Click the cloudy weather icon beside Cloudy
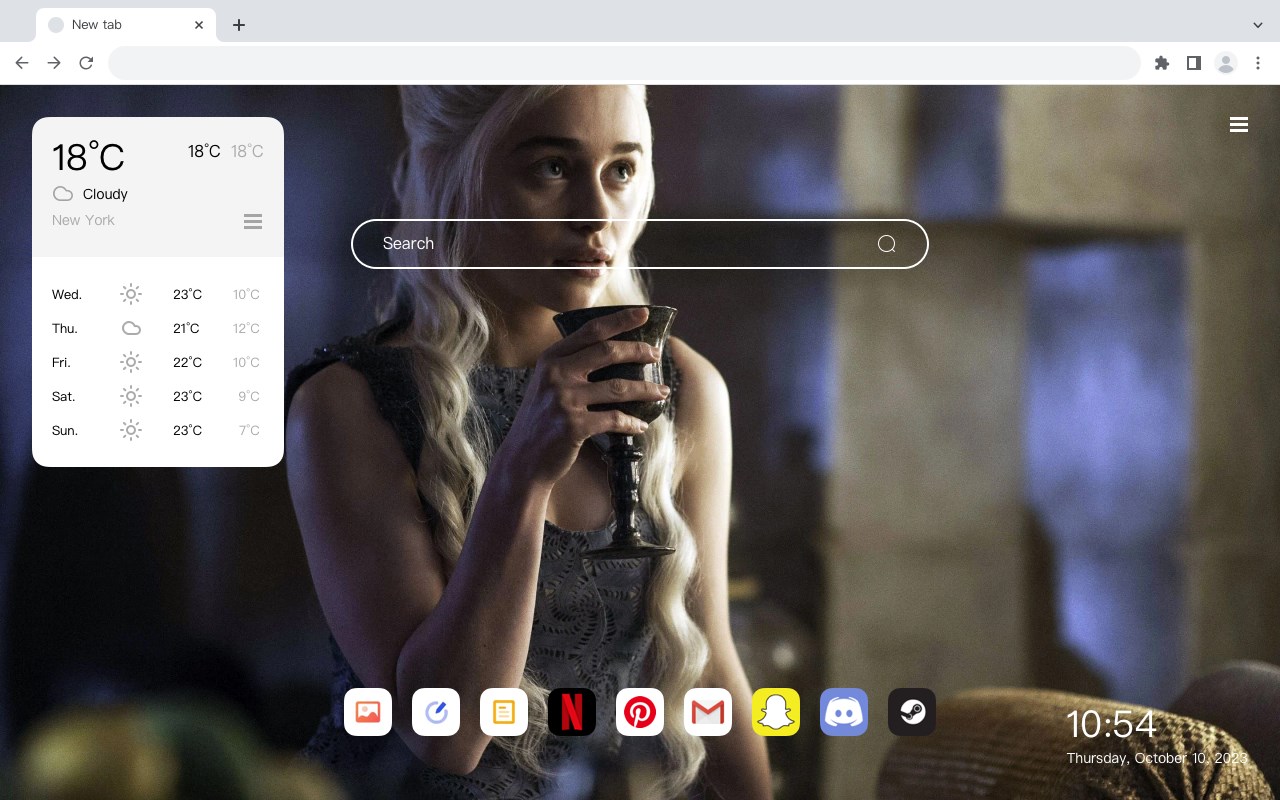Image resolution: width=1280 pixels, height=800 pixels. coord(63,194)
